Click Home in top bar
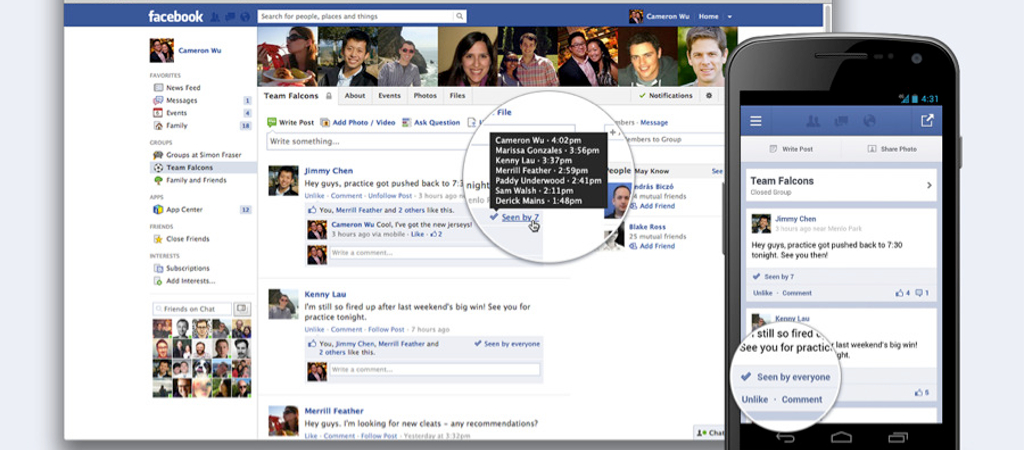This screenshot has width=1024, height=450. 709,17
